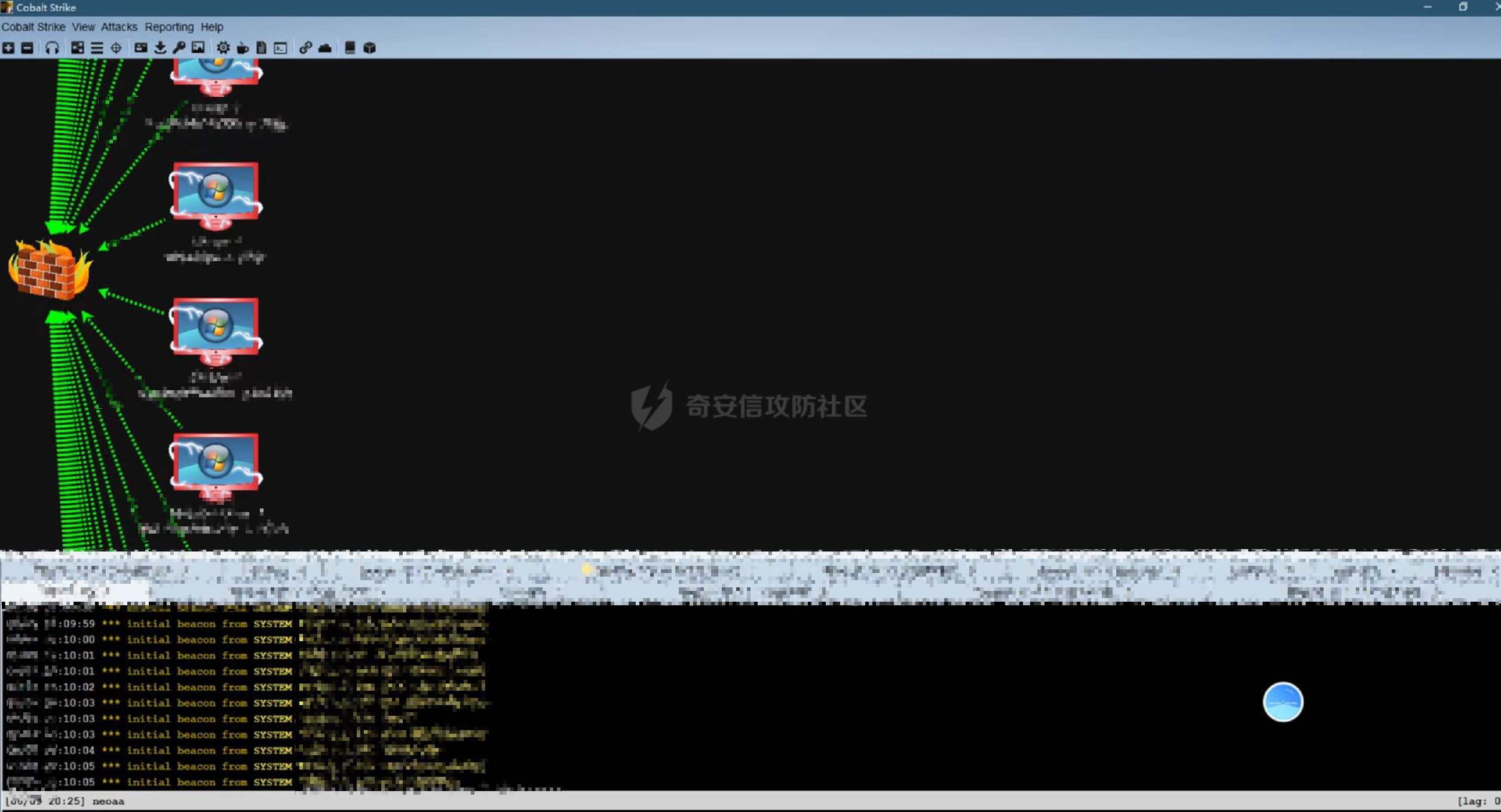The height and width of the screenshot is (812, 1501).
Task: Click the terminal scripted web delivery icon
Action: point(281,48)
